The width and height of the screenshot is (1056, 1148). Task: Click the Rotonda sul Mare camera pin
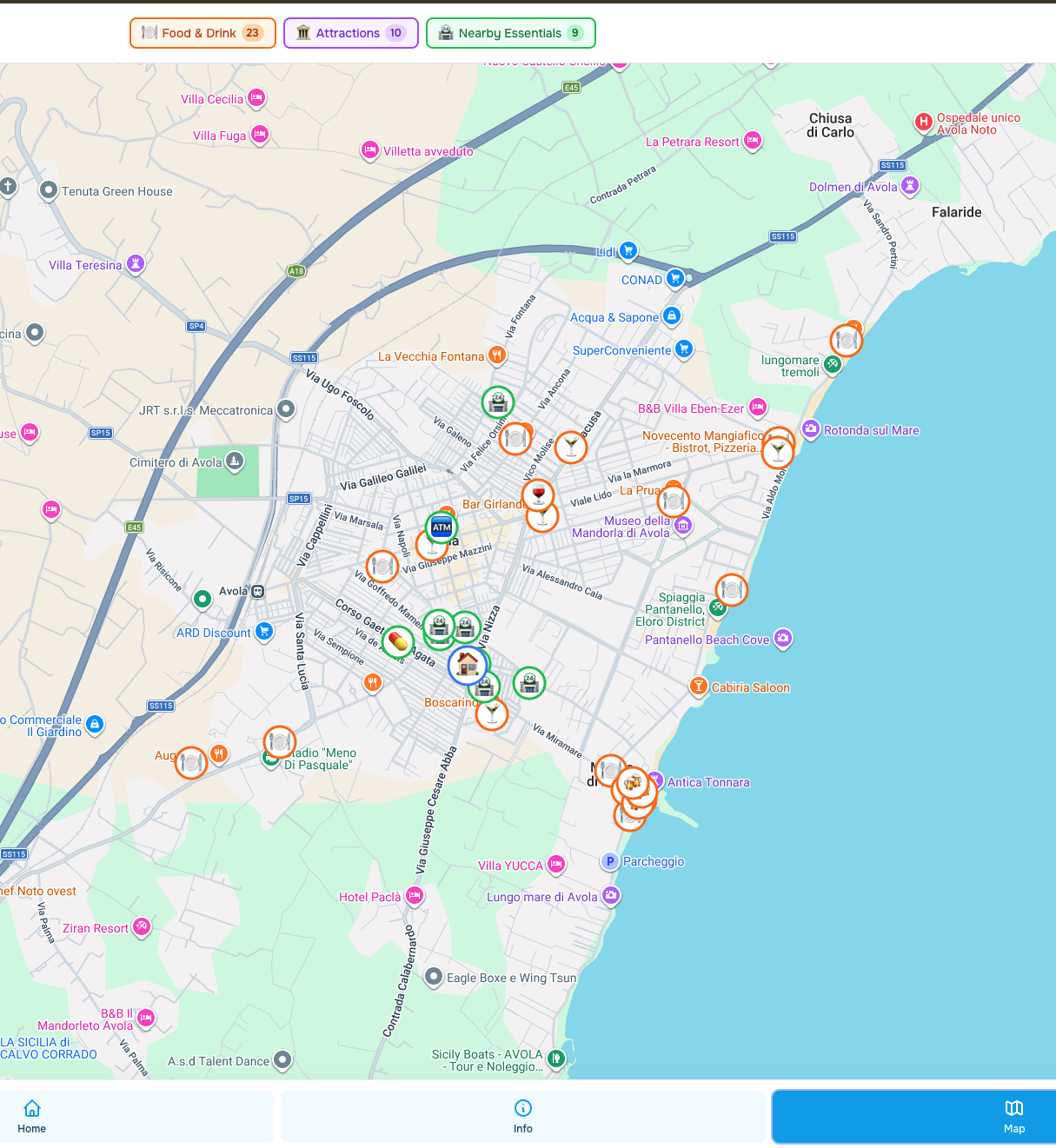(811, 429)
